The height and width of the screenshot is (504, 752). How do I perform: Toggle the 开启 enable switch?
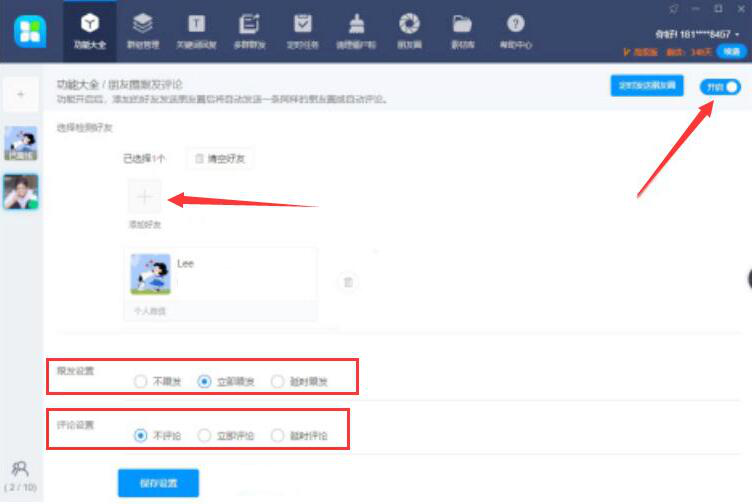click(720, 87)
